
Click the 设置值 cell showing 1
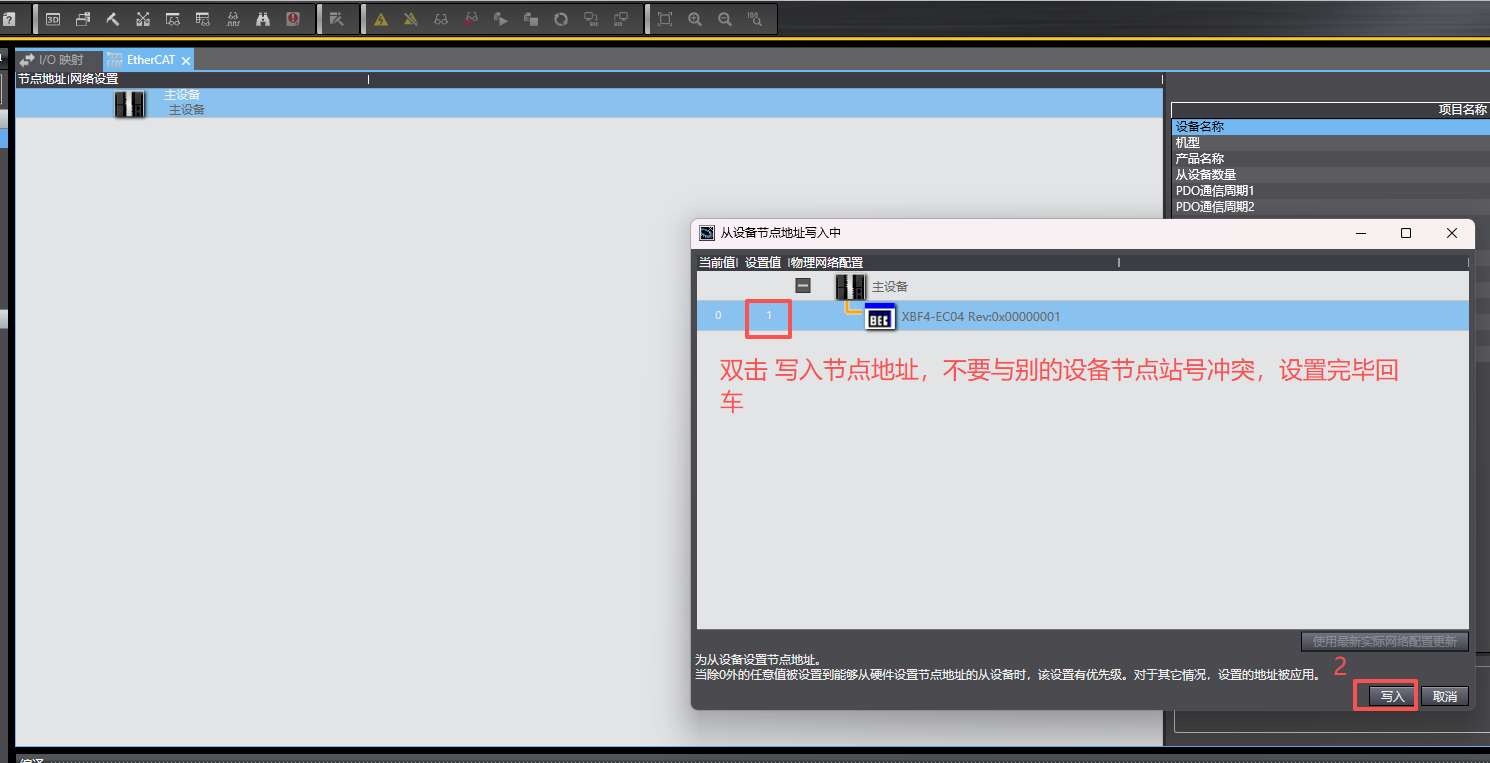pos(769,316)
